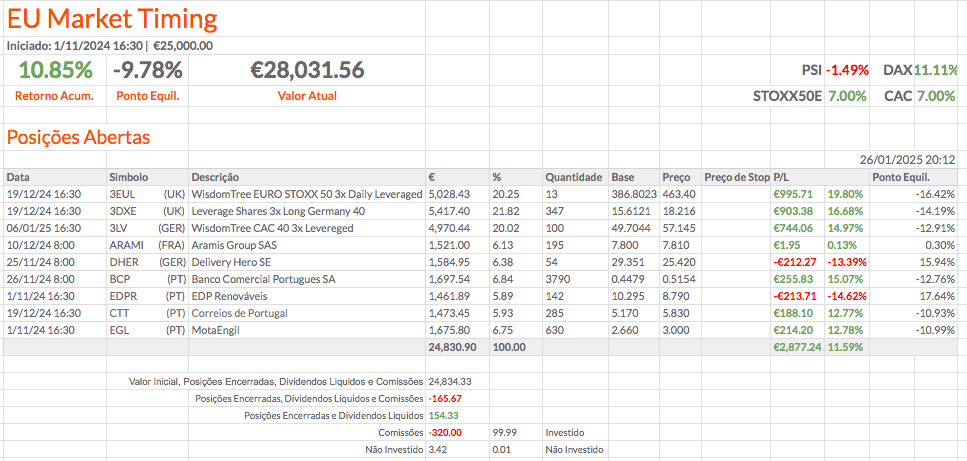Click the Quantidade column header
The height and width of the screenshot is (461, 967).
point(573,177)
